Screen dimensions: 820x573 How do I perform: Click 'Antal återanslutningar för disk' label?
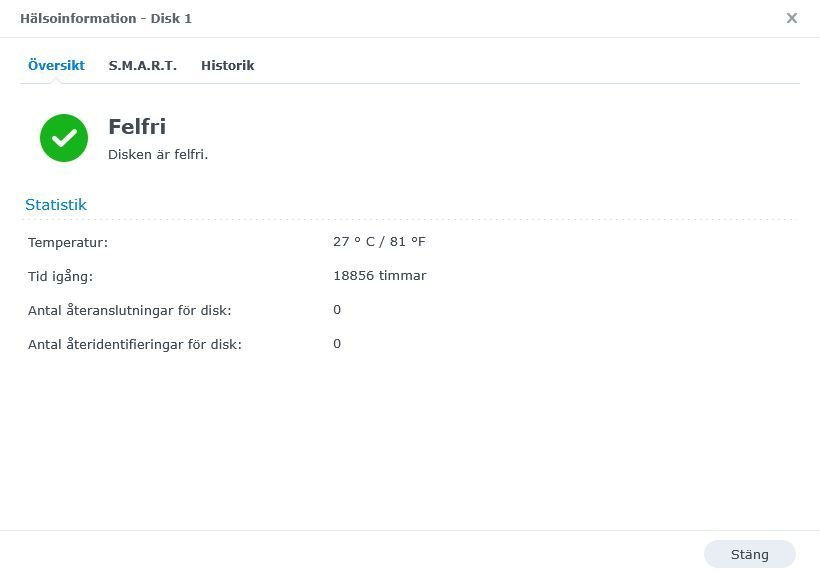(130, 310)
